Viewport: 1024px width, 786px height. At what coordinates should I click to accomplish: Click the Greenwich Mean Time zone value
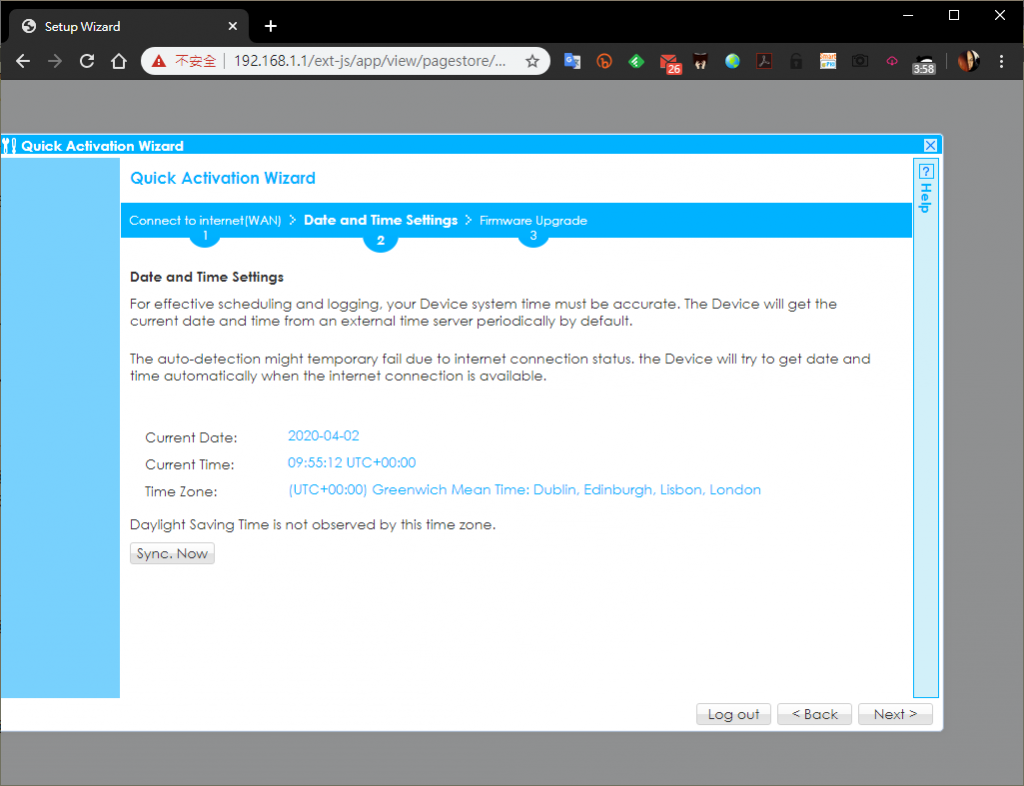(x=524, y=490)
